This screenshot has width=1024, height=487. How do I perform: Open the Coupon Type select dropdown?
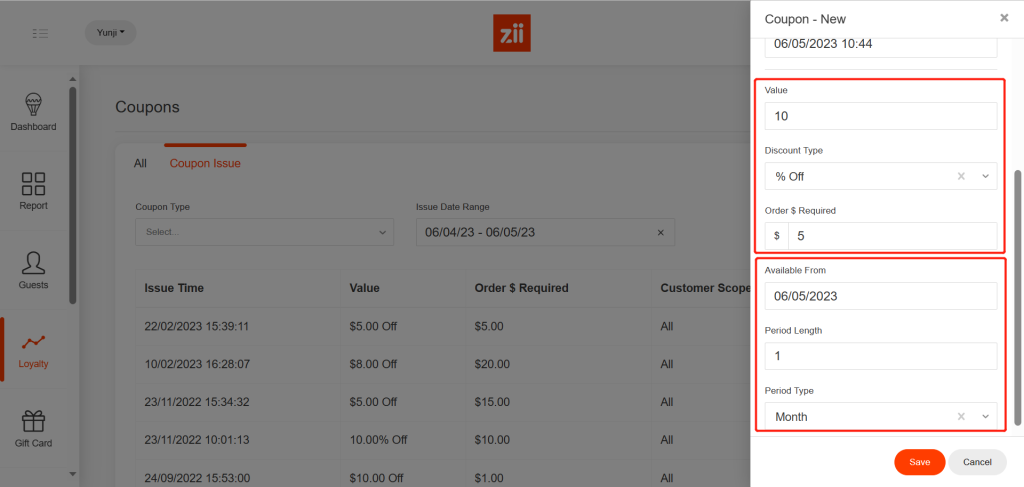(264, 233)
